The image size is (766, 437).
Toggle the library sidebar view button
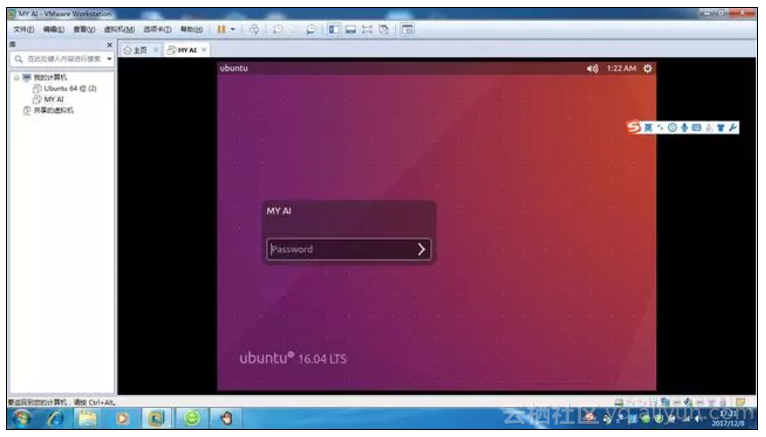(334, 30)
